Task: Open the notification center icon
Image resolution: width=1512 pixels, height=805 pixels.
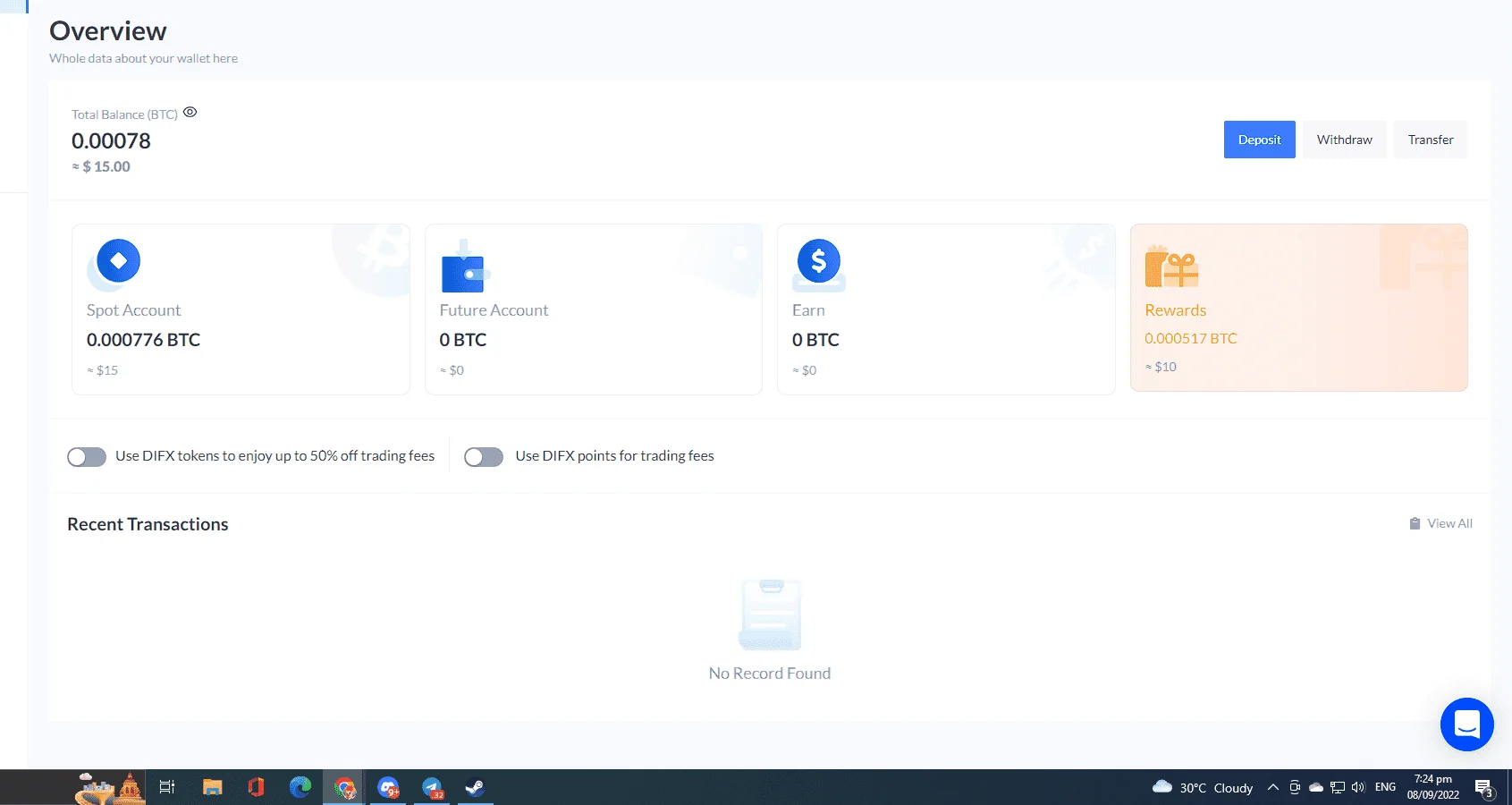Action: [x=1484, y=787]
